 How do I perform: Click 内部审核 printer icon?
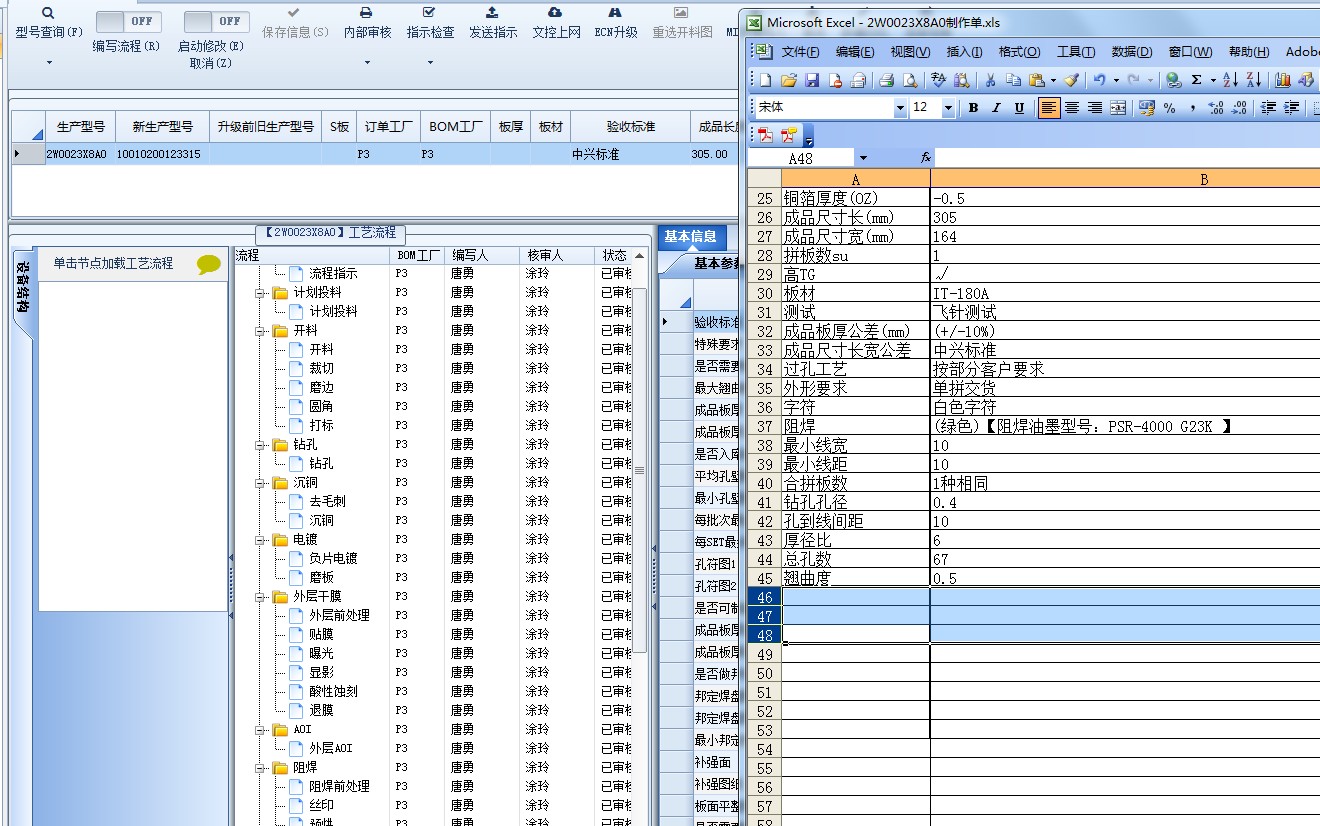click(x=367, y=13)
